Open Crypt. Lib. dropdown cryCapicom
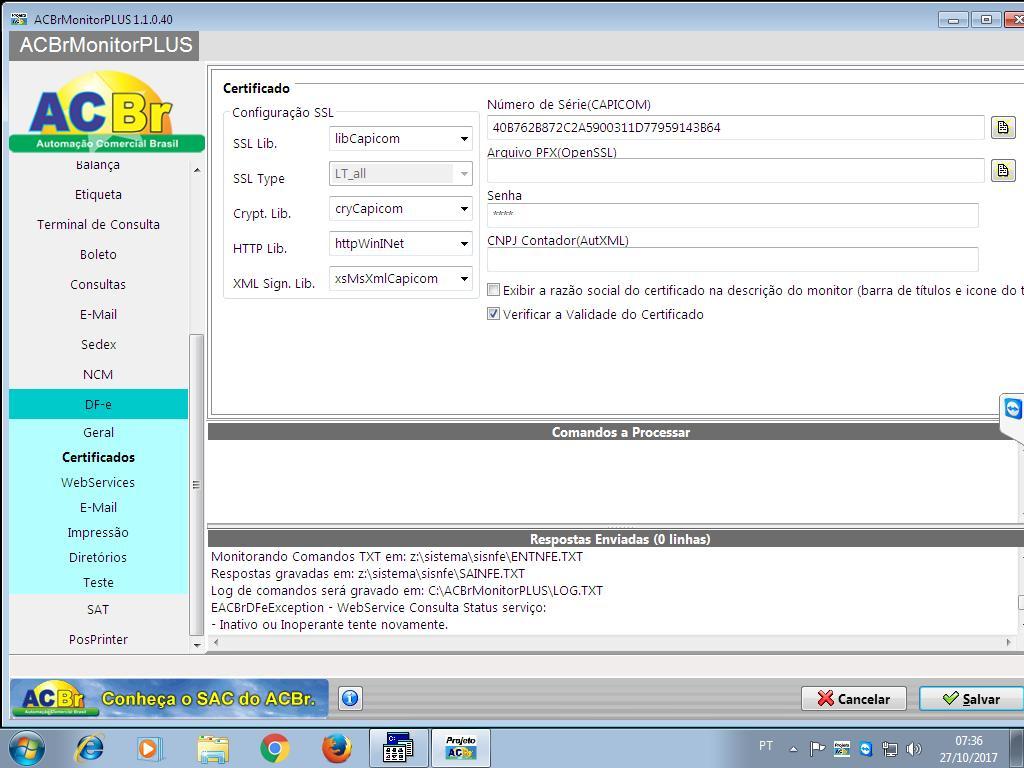Image resolution: width=1024 pixels, height=768 pixels. tap(400, 209)
